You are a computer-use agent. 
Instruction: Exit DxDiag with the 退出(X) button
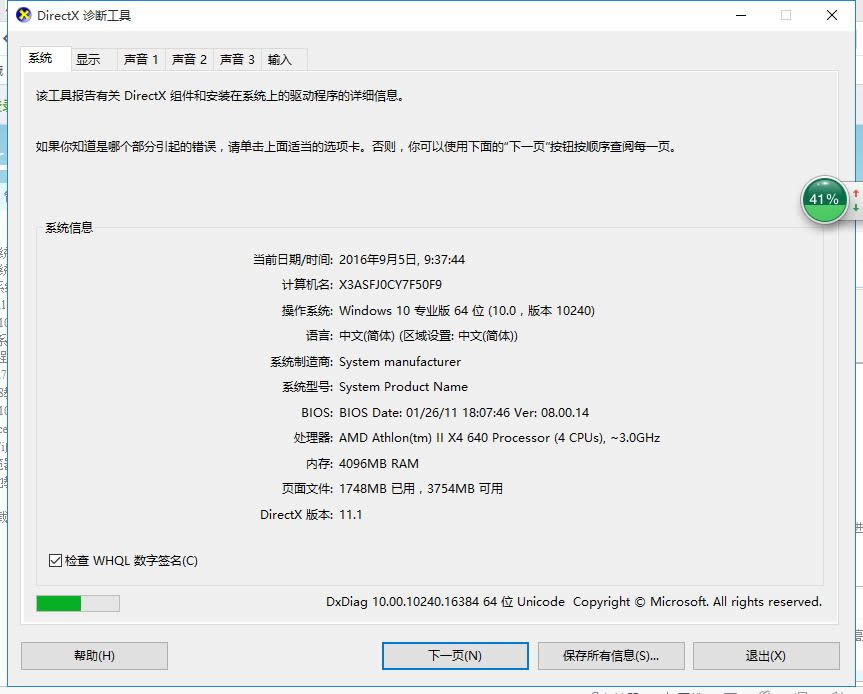(765, 656)
